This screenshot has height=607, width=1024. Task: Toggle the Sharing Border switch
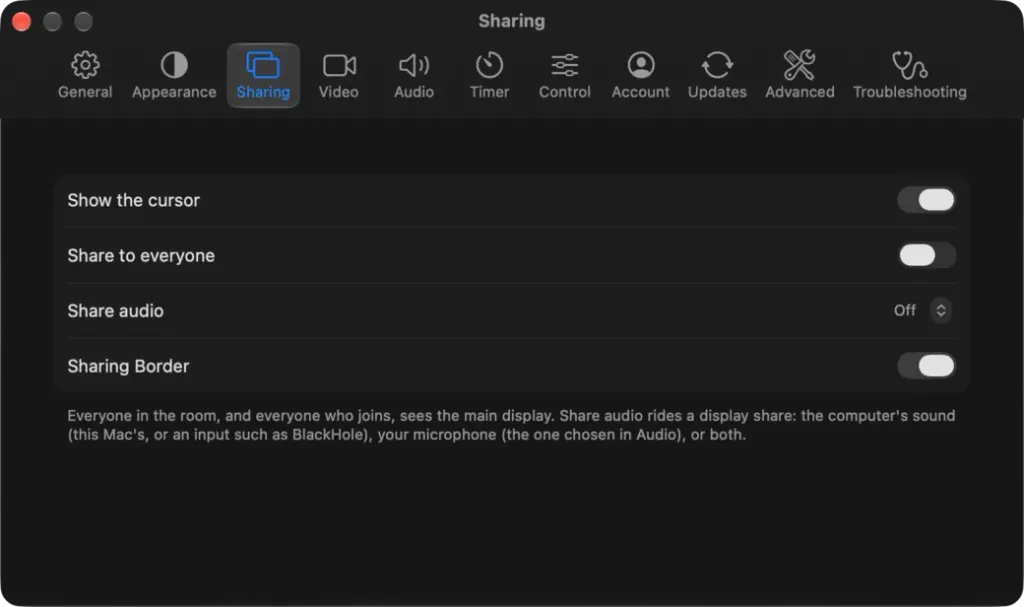[x=926, y=366]
